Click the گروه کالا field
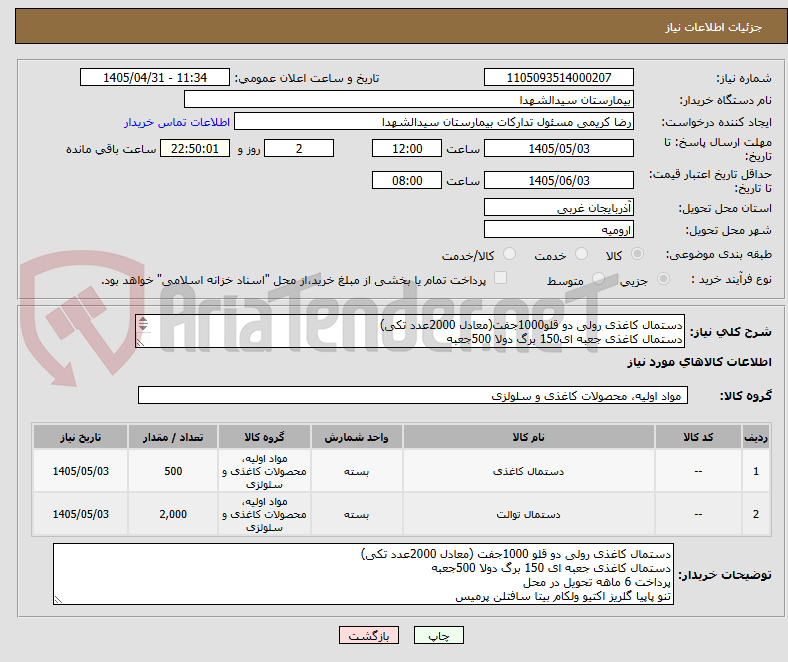This screenshot has width=788, height=662. tap(413, 395)
